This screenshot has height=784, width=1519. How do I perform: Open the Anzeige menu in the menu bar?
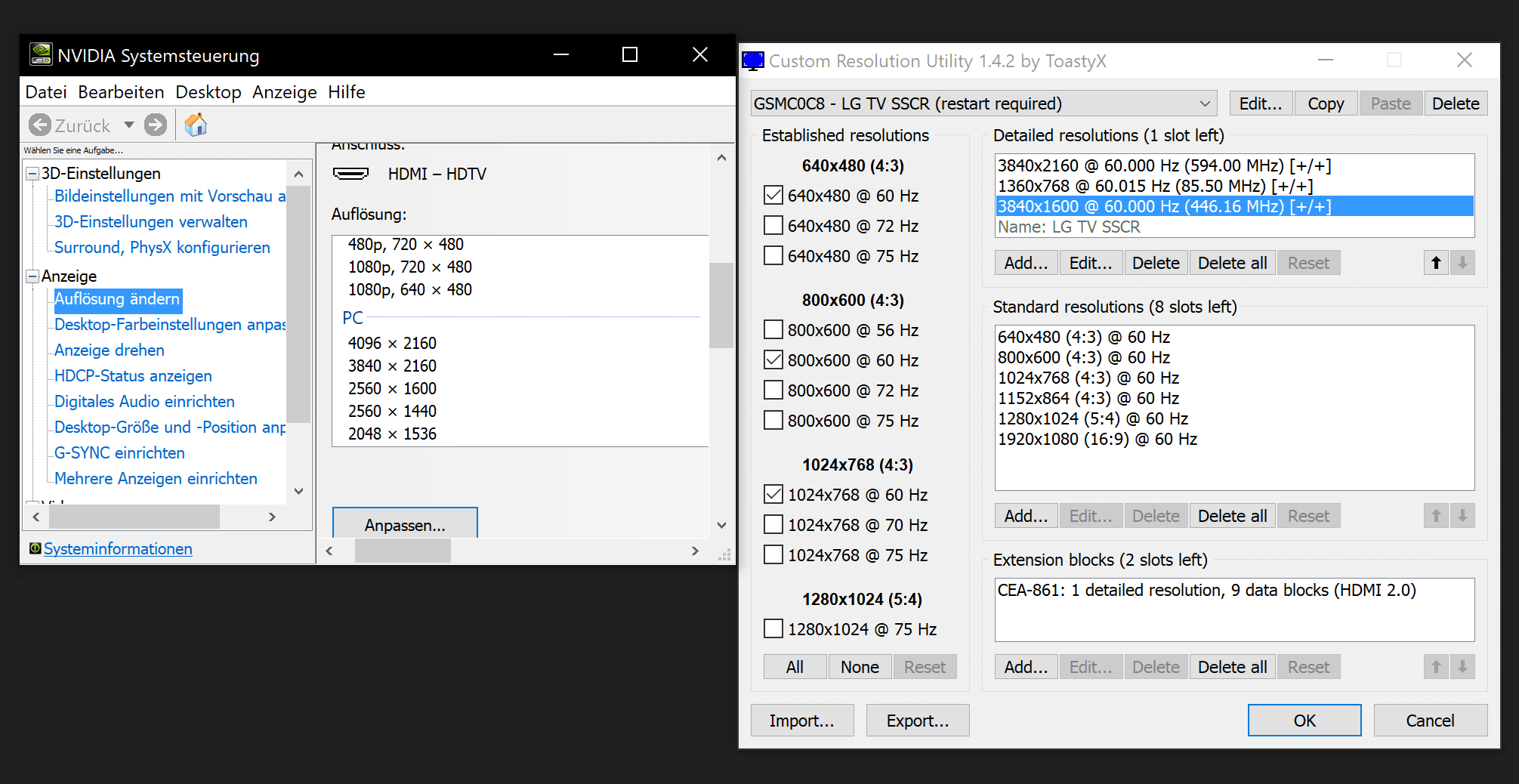tap(285, 92)
